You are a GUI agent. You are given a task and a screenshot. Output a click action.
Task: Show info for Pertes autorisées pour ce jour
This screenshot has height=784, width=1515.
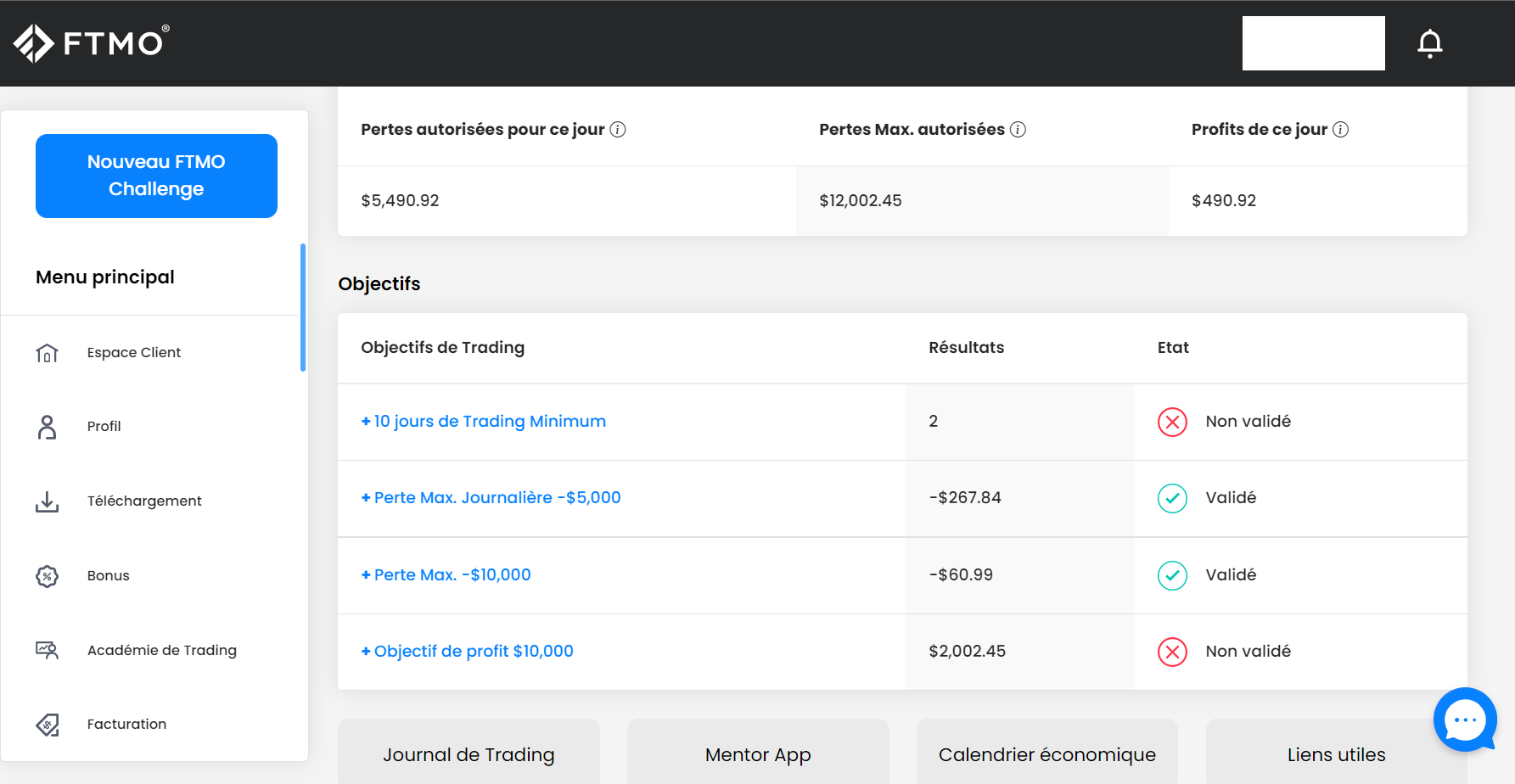tap(618, 130)
